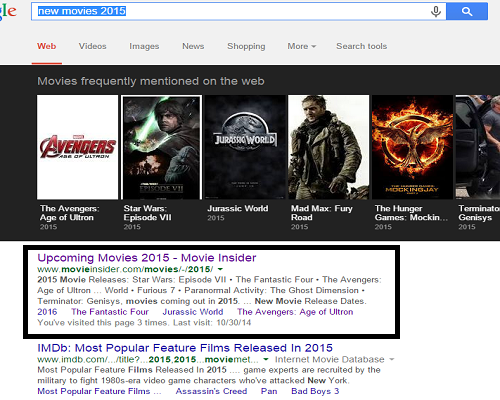The width and height of the screenshot is (500, 400).
Task: Click the title 'The Hunger Games: Mockin...'
Action: [411, 213]
